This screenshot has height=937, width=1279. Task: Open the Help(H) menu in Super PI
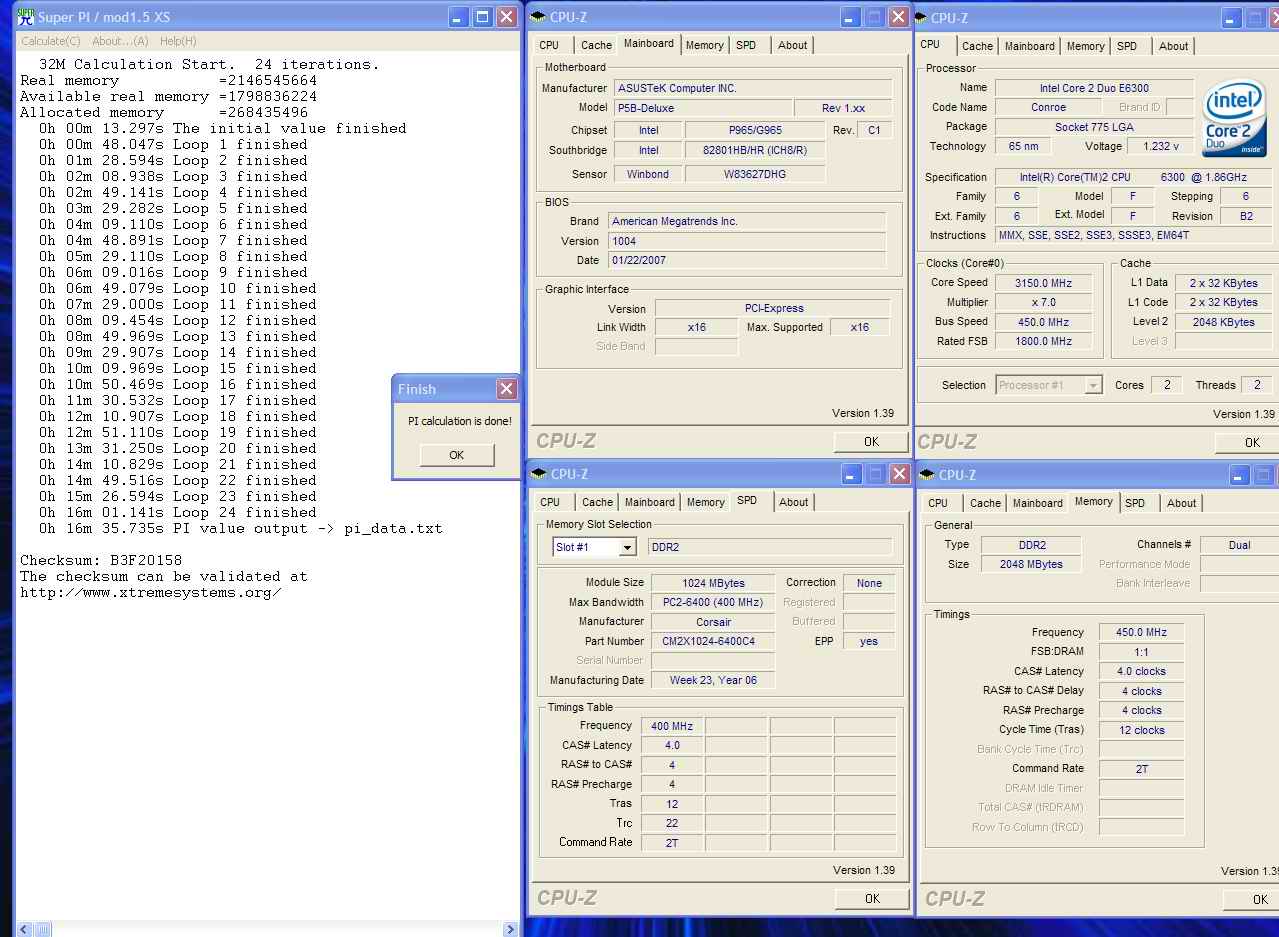pyautogui.click(x=178, y=41)
